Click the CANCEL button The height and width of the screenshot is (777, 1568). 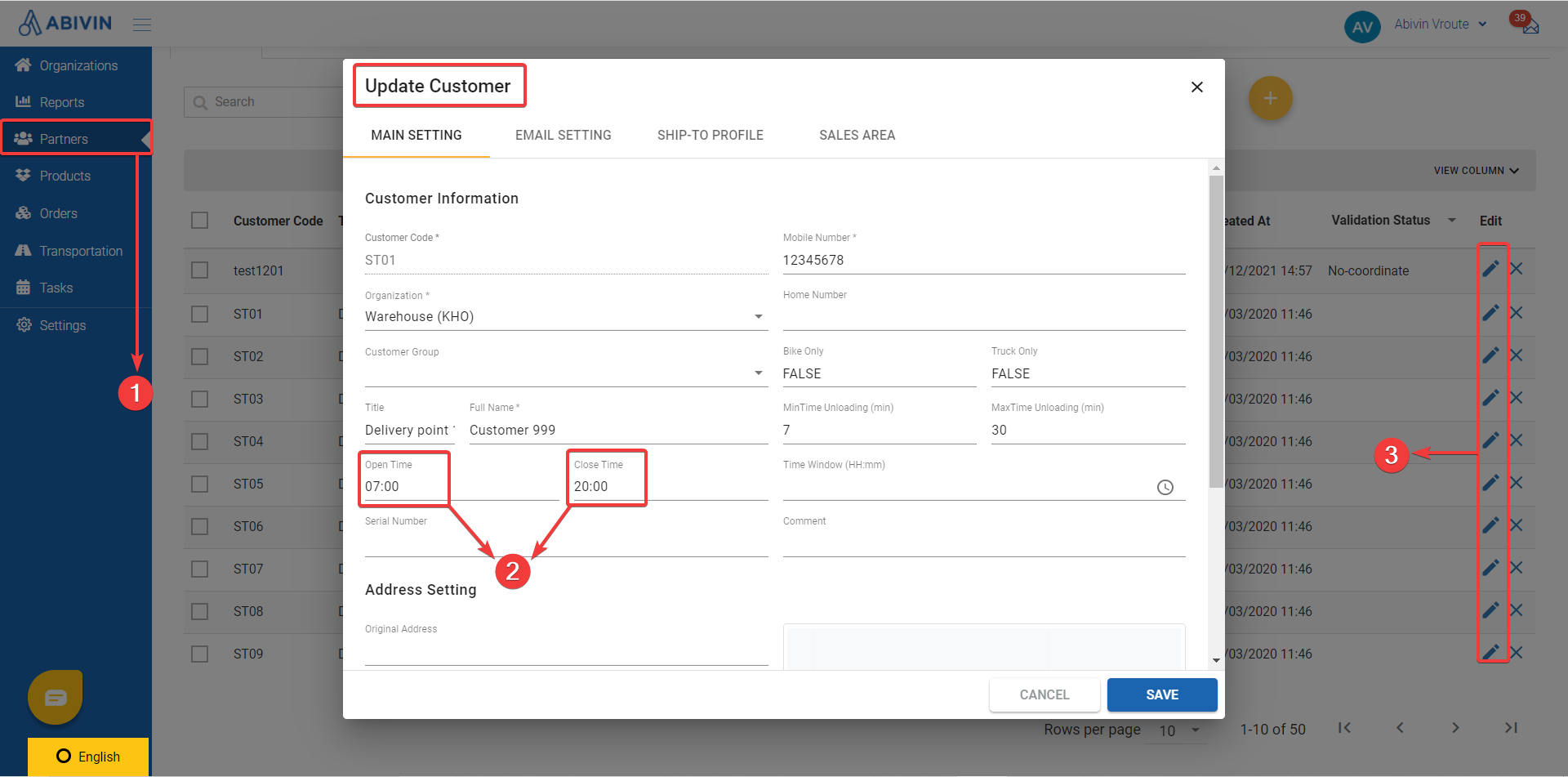1045,694
